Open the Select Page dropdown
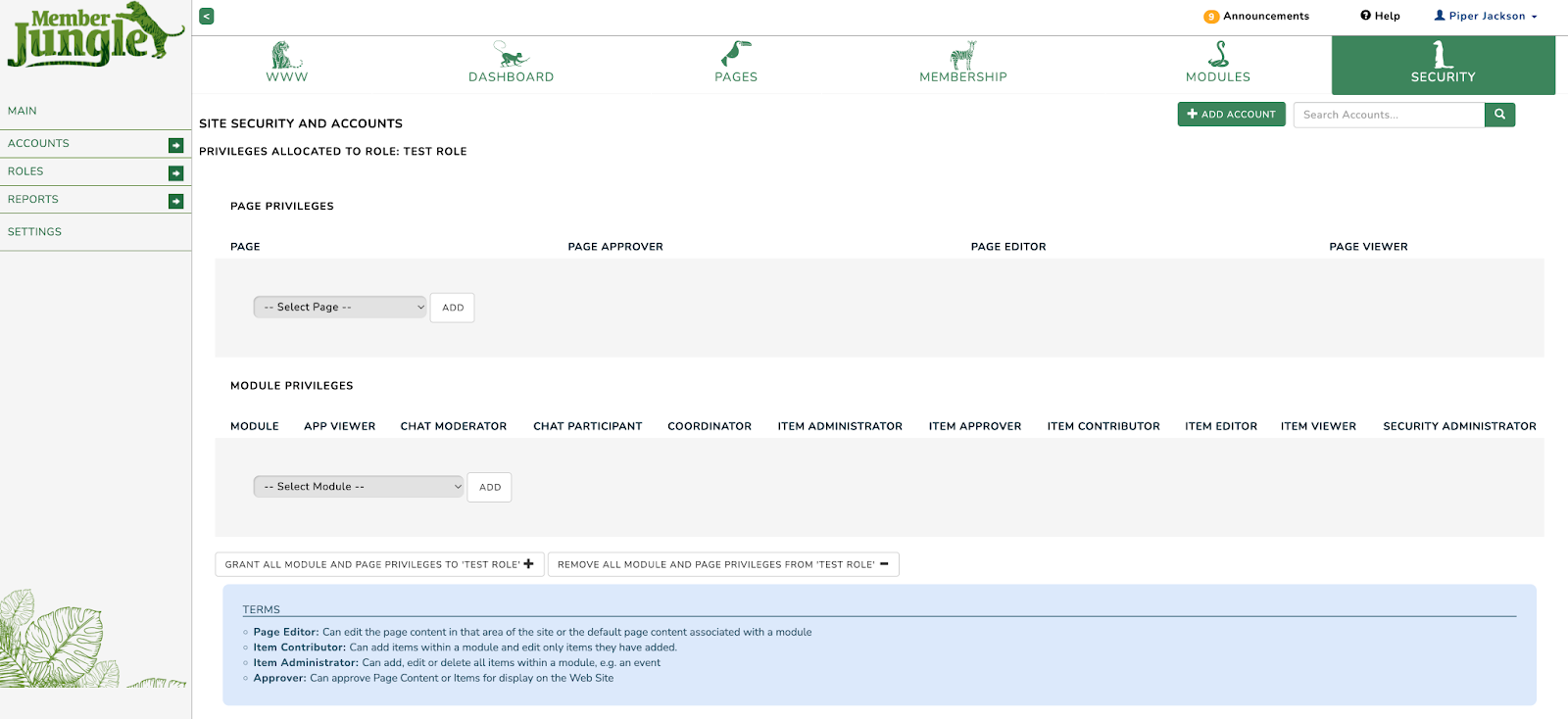 pos(340,307)
